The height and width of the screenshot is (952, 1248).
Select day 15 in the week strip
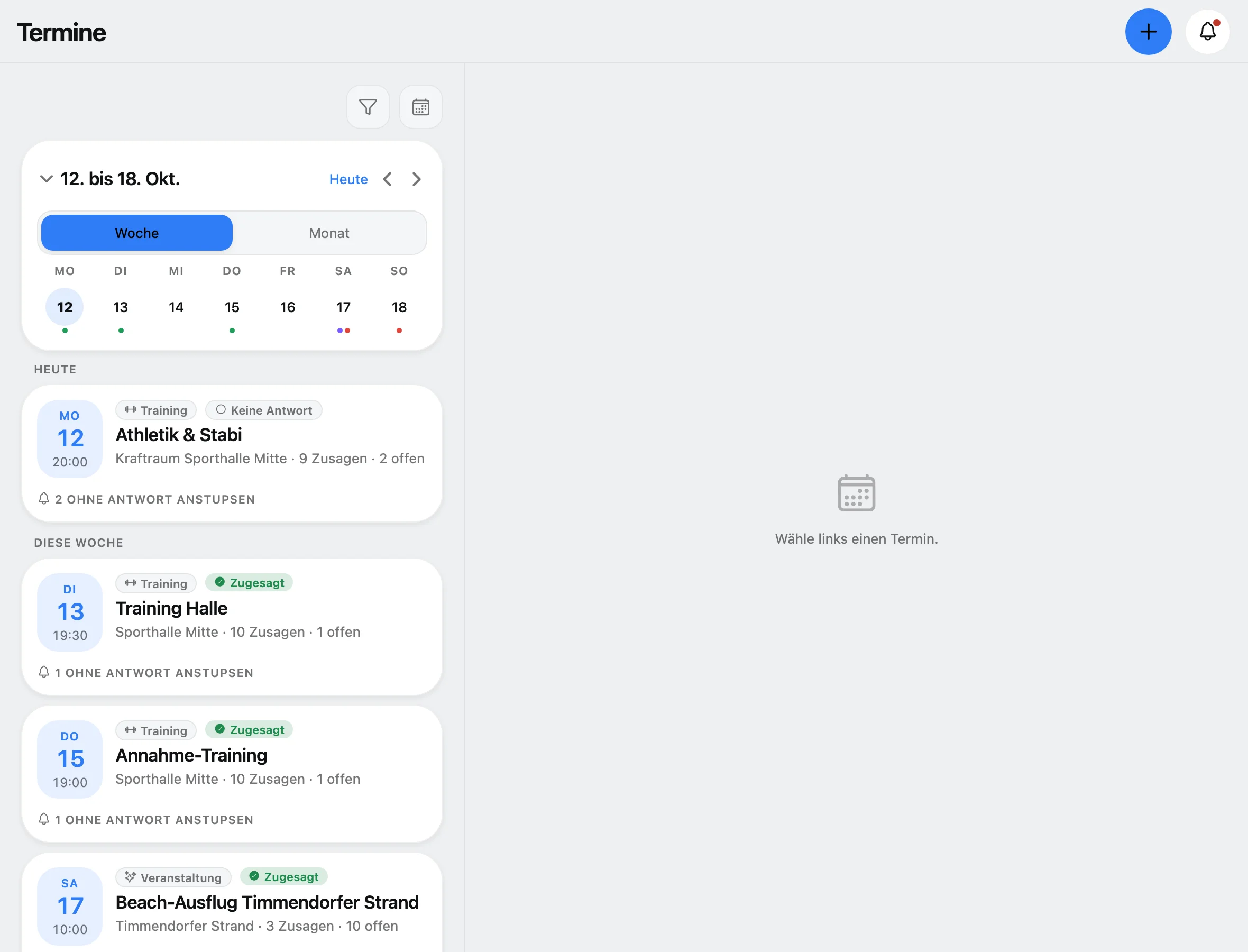pyautogui.click(x=232, y=307)
